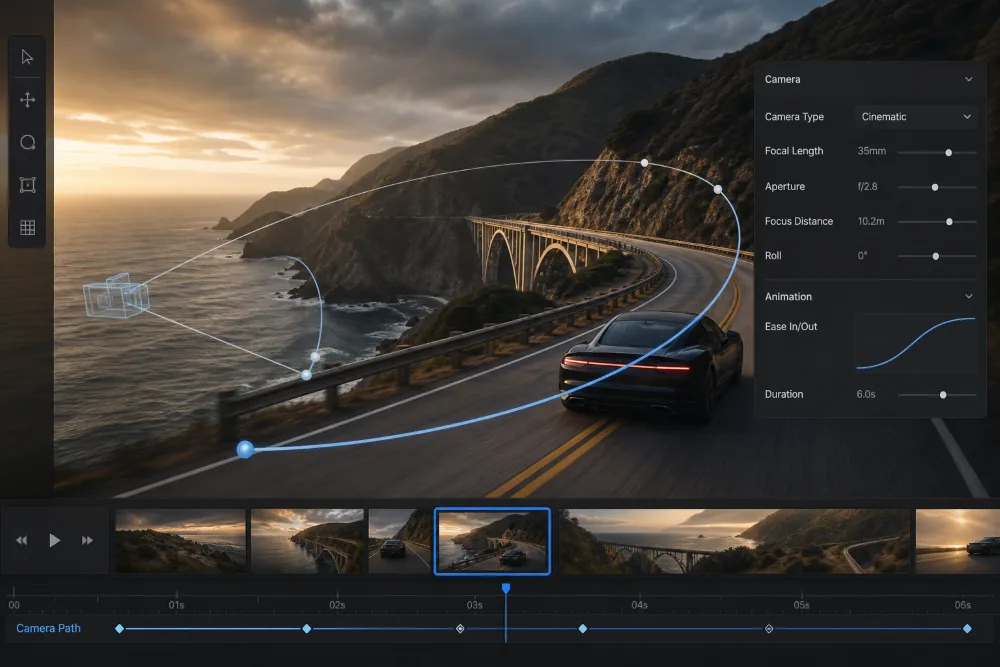1000x667 pixels.
Task: Click the Ease In/Out curve graph
Action: [x=916, y=343]
